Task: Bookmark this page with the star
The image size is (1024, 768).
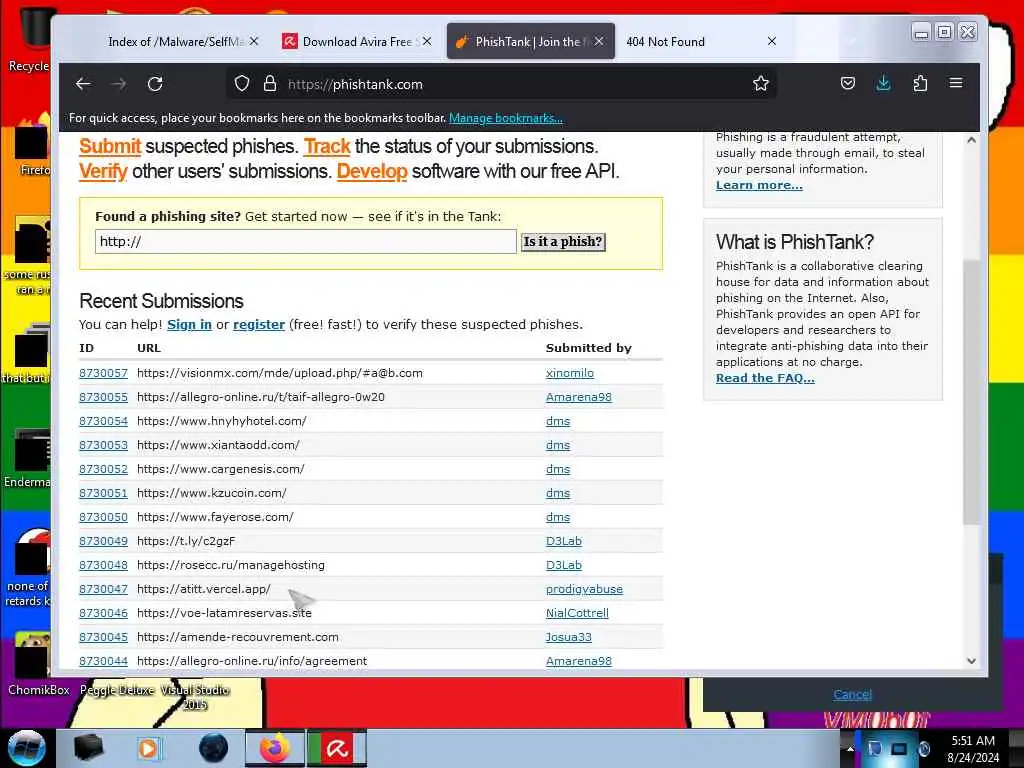Action: (x=760, y=84)
